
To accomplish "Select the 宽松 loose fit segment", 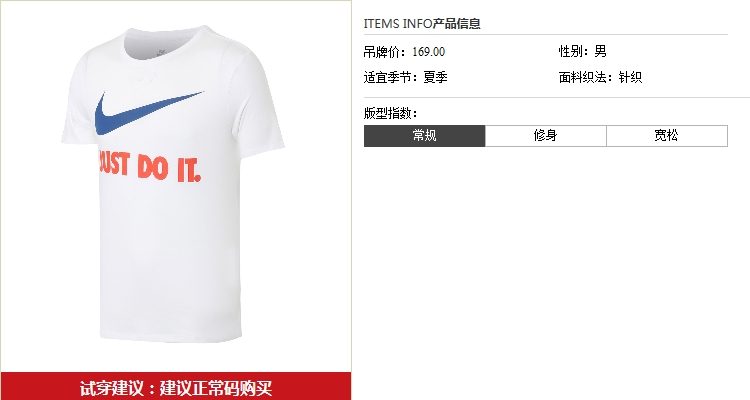I will (x=667, y=136).
